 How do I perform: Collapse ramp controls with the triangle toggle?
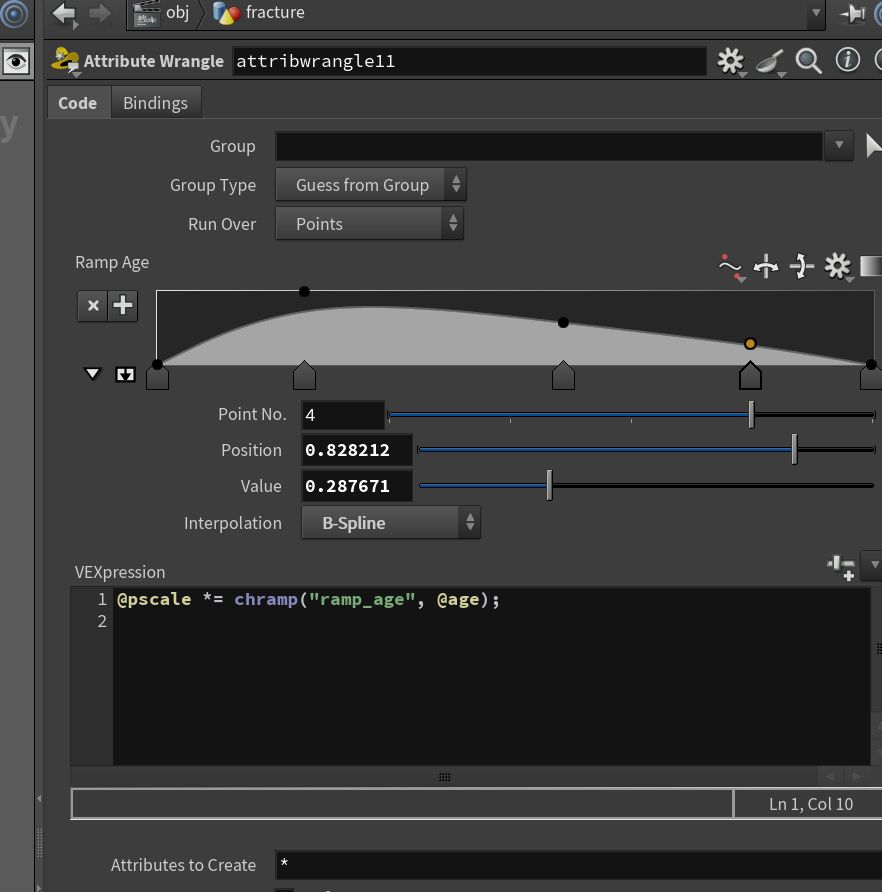tap(92, 374)
